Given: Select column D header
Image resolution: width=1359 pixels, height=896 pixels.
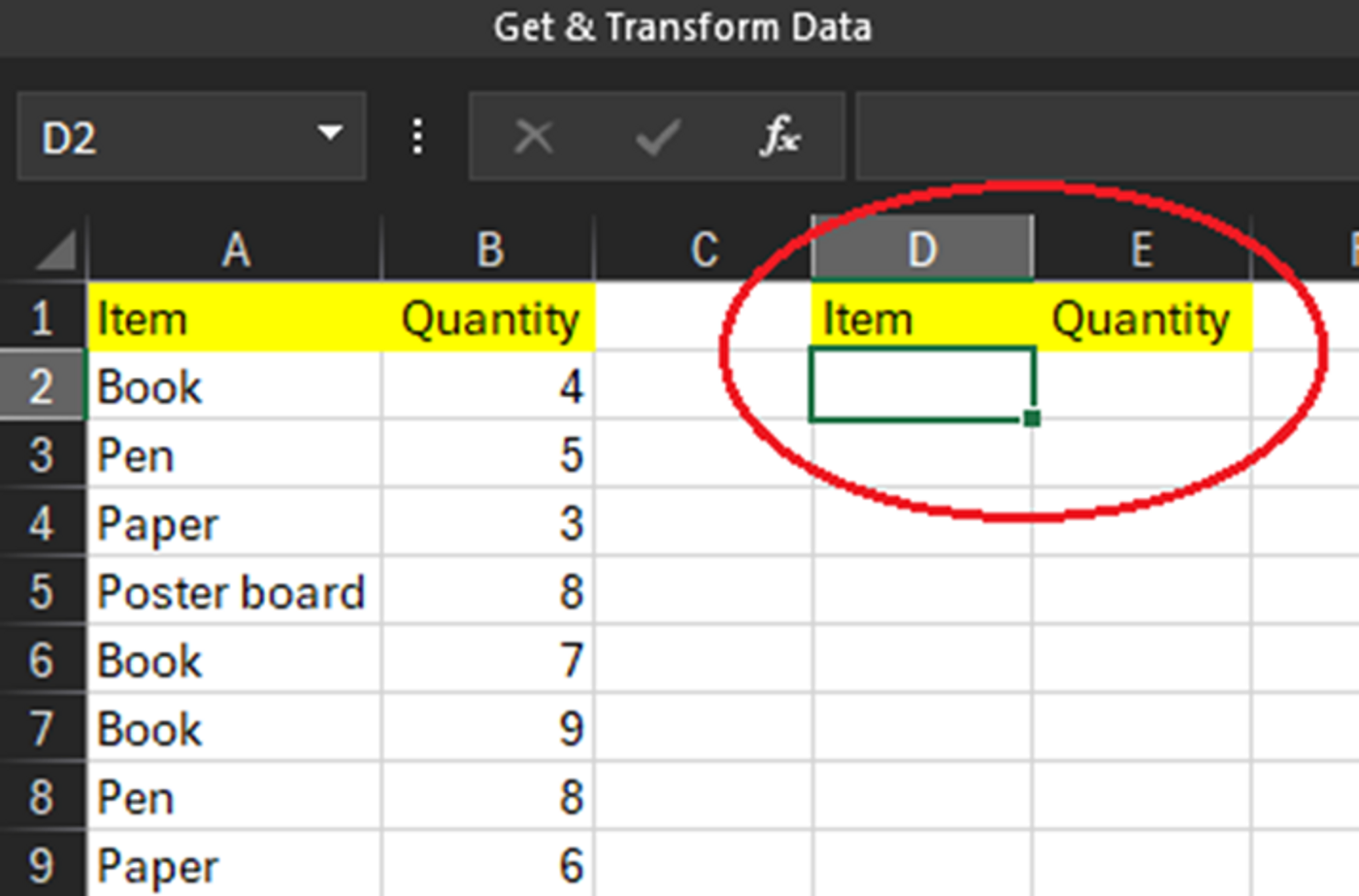Looking at the screenshot, I should tap(922, 250).
